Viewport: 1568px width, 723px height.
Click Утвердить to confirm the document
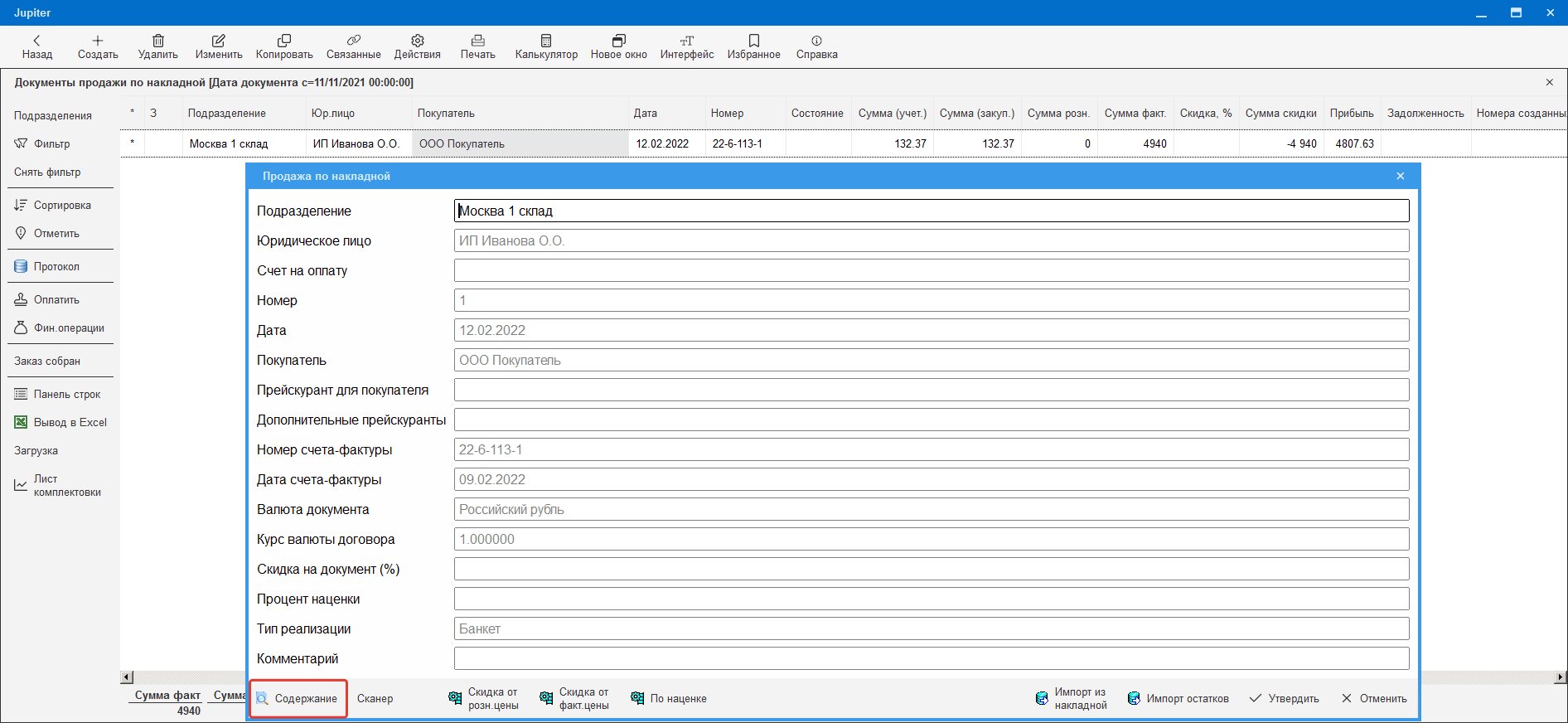click(x=1284, y=698)
